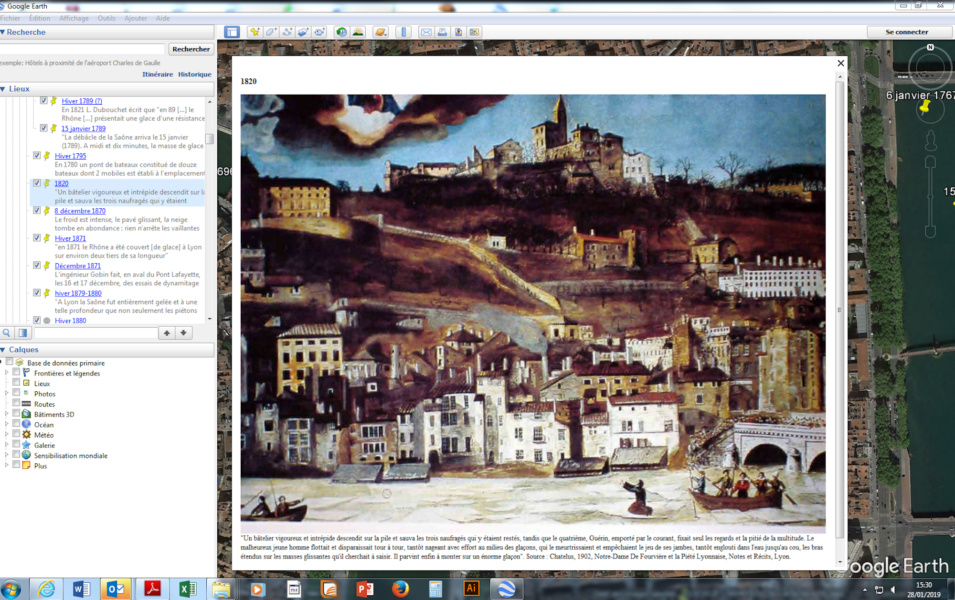Uncheck the 1820 place checkbox
This screenshot has height=600, width=955.
[x=37, y=183]
